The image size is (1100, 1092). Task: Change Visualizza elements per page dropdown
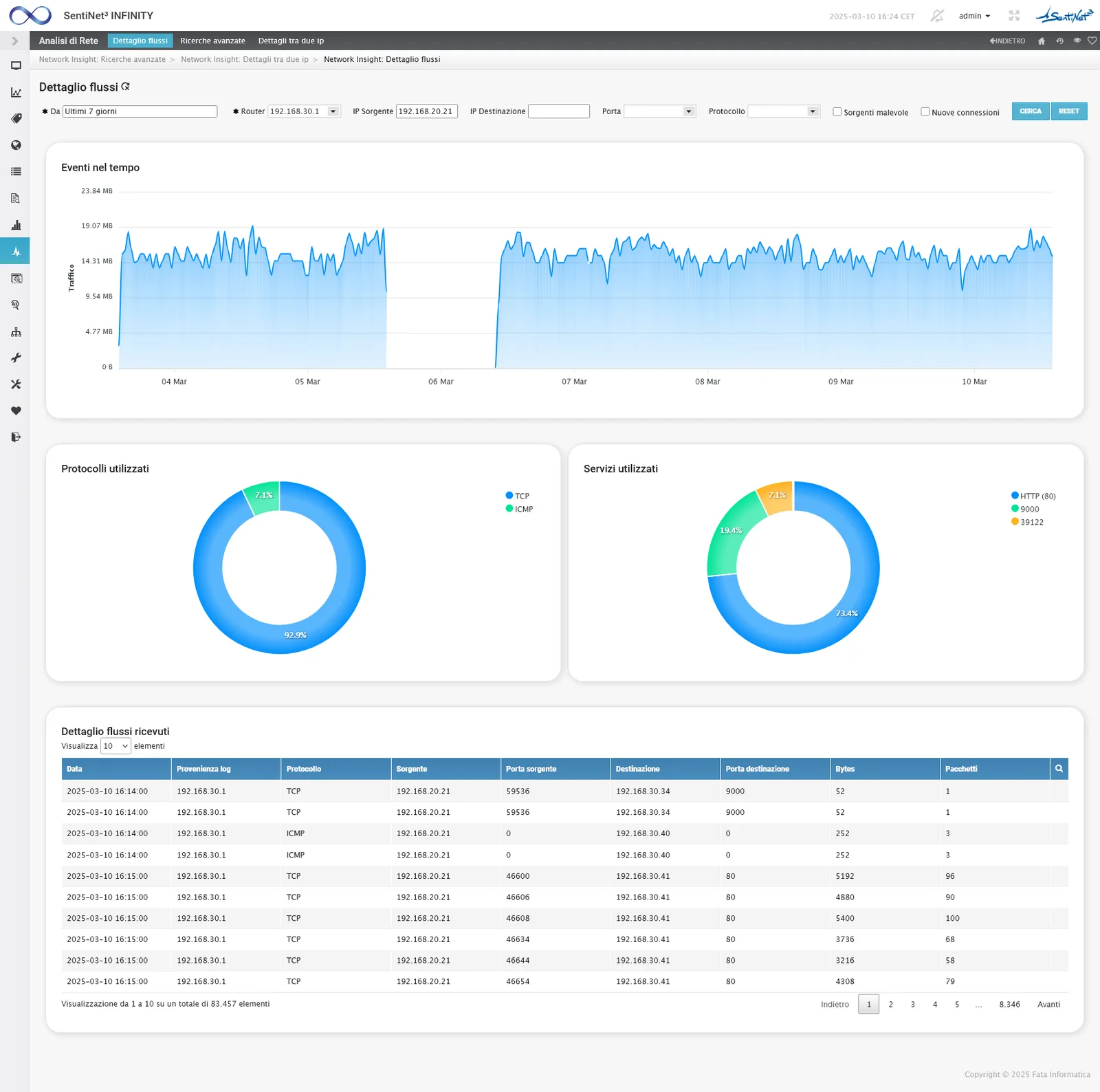coord(115,746)
